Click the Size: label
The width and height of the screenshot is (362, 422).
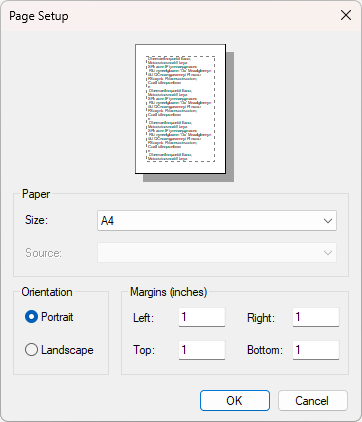click(37, 220)
